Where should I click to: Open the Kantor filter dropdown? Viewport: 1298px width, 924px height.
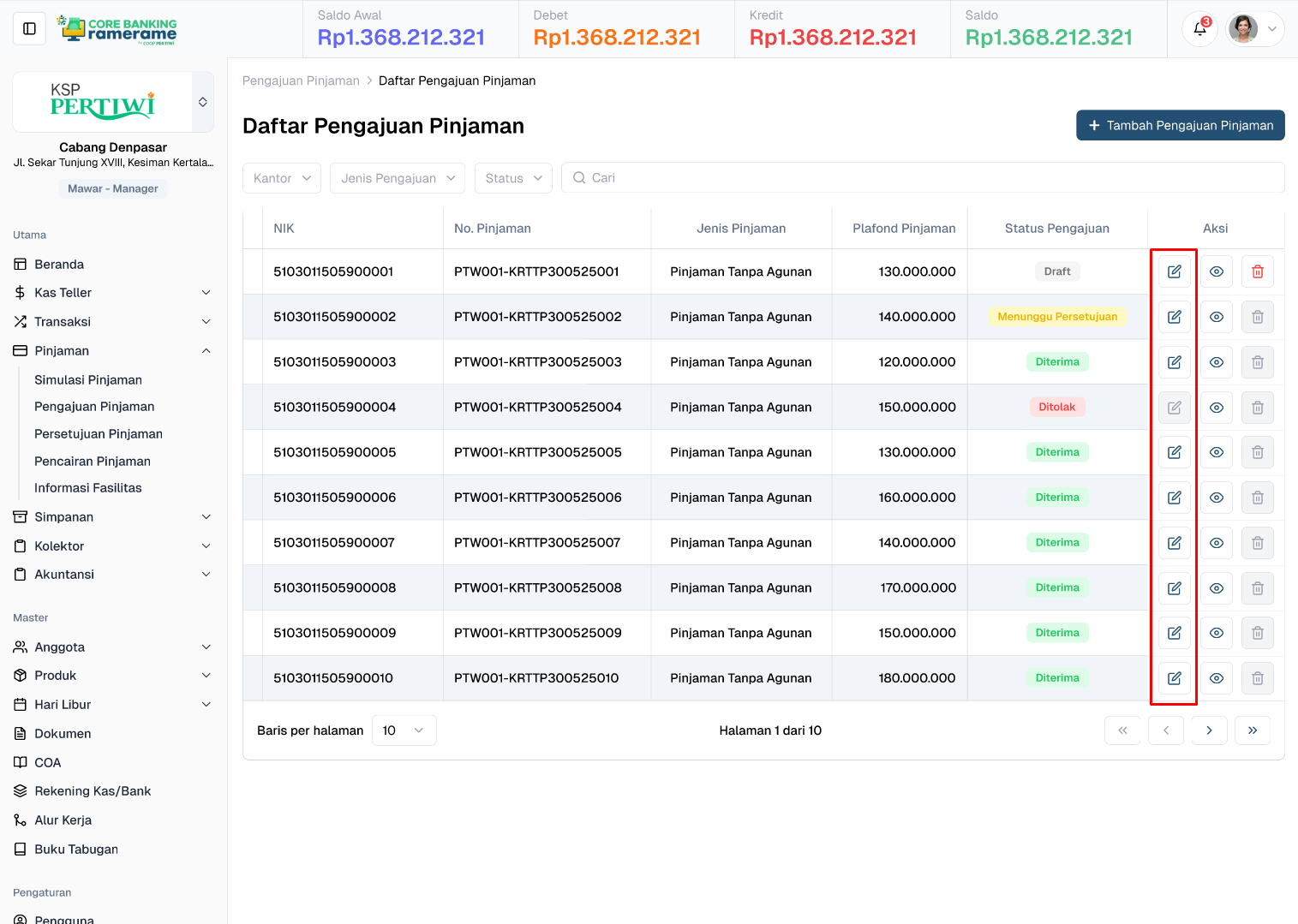point(281,177)
